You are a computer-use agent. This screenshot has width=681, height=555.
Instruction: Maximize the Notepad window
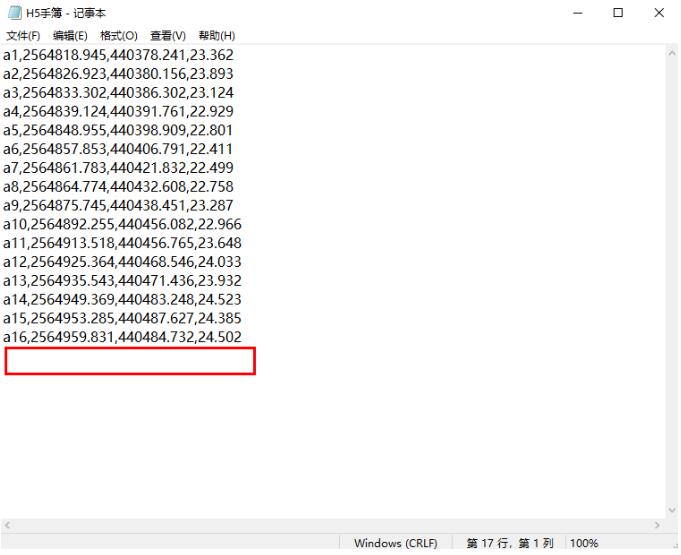coord(618,13)
